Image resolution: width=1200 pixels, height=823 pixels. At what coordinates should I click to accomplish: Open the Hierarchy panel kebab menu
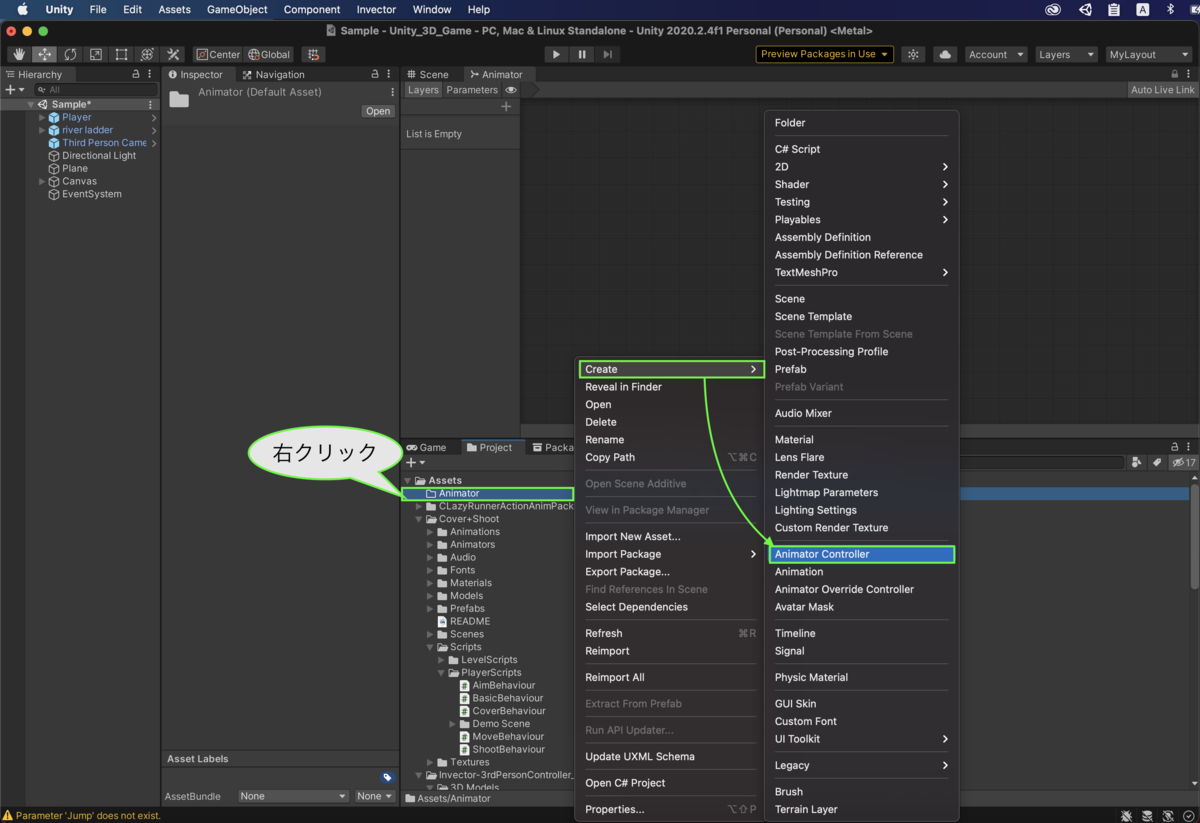pyautogui.click(x=151, y=74)
